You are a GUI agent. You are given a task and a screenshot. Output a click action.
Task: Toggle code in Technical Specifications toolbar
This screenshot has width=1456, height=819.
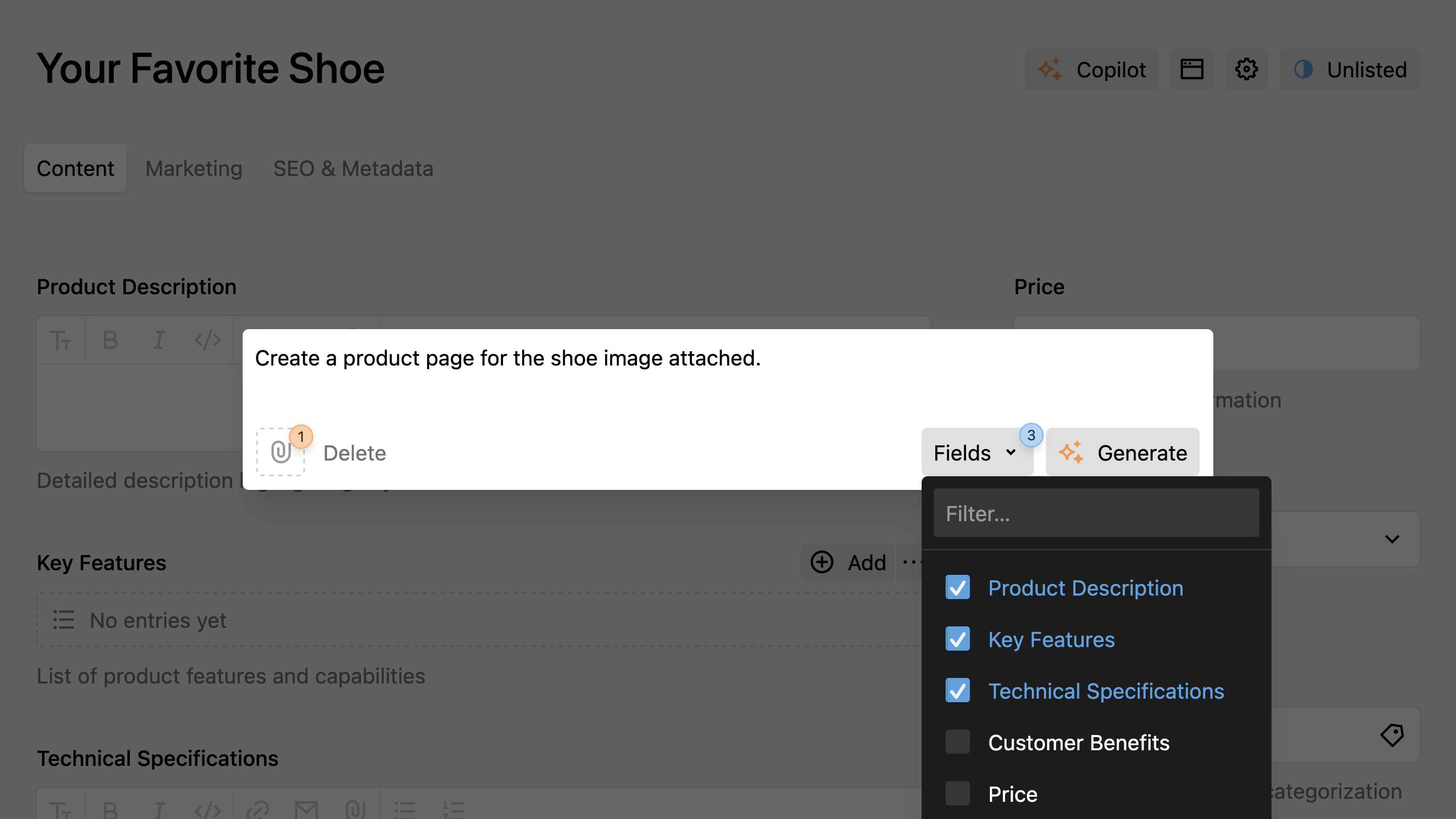[x=207, y=810]
